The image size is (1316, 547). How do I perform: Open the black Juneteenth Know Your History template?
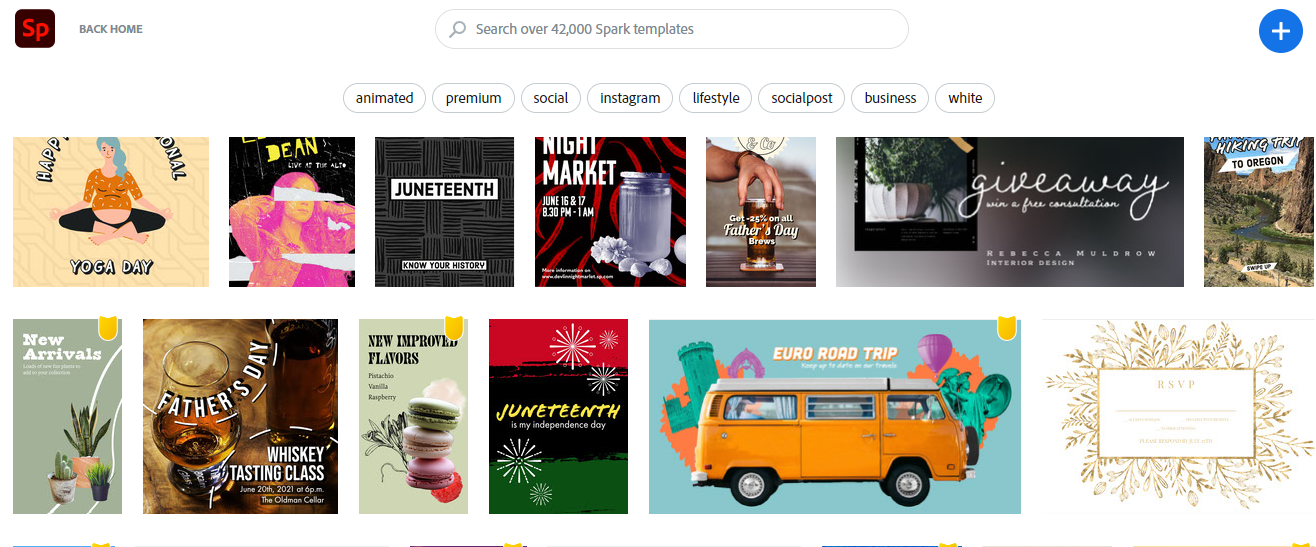(x=444, y=212)
